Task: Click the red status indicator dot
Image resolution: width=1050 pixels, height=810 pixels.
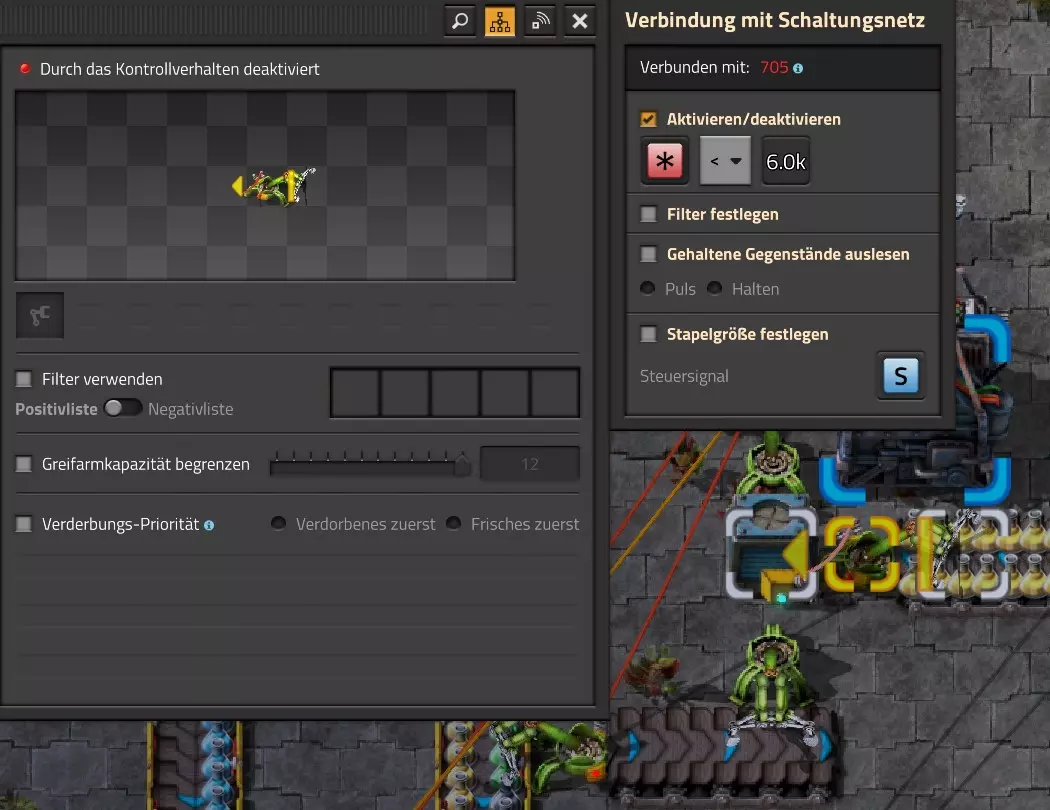Action: [25, 68]
